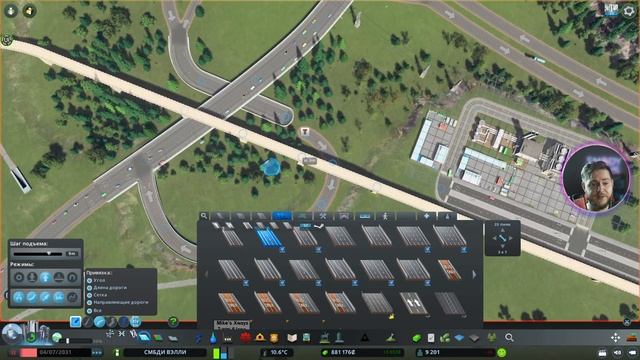Viewport: 640px width, 360px height.
Task: Click the citizen happiness smiley icon
Action: click(502, 352)
